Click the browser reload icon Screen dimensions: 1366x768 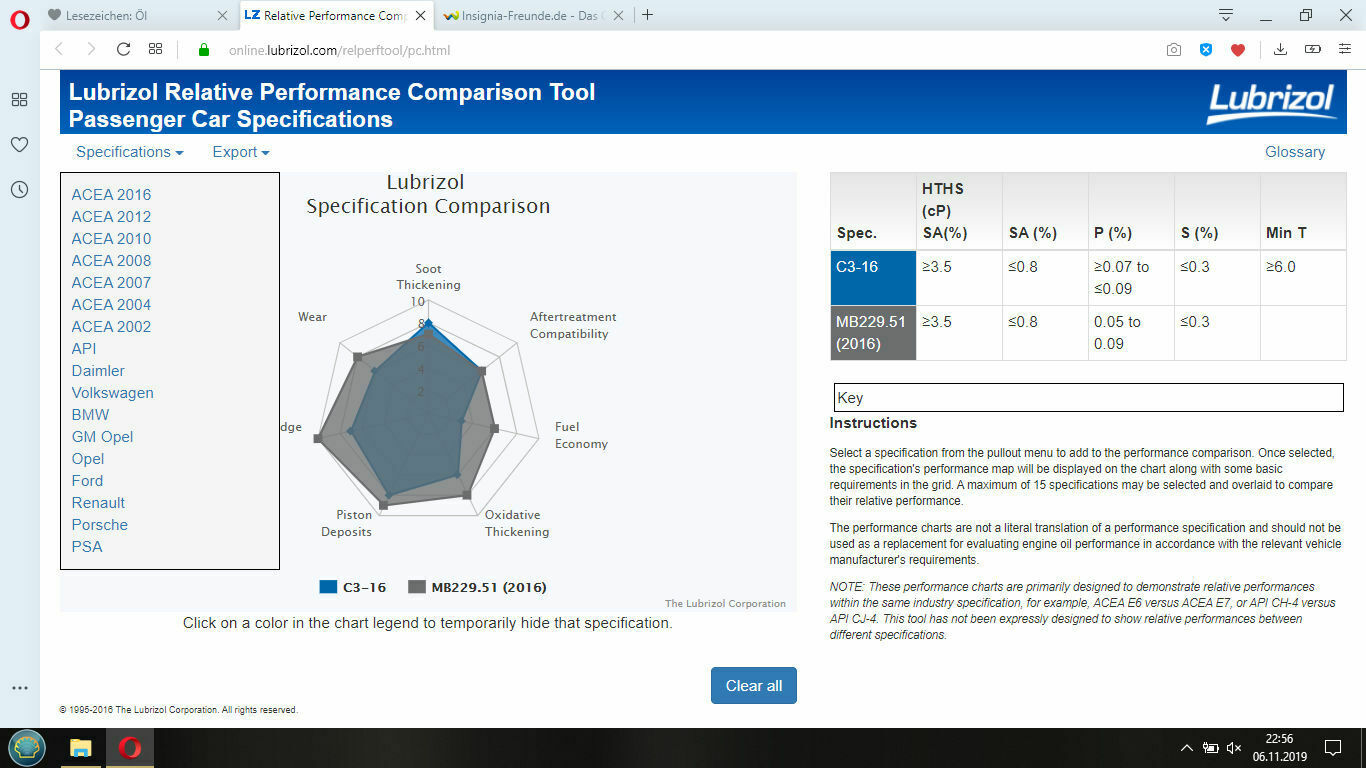pos(124,49)
